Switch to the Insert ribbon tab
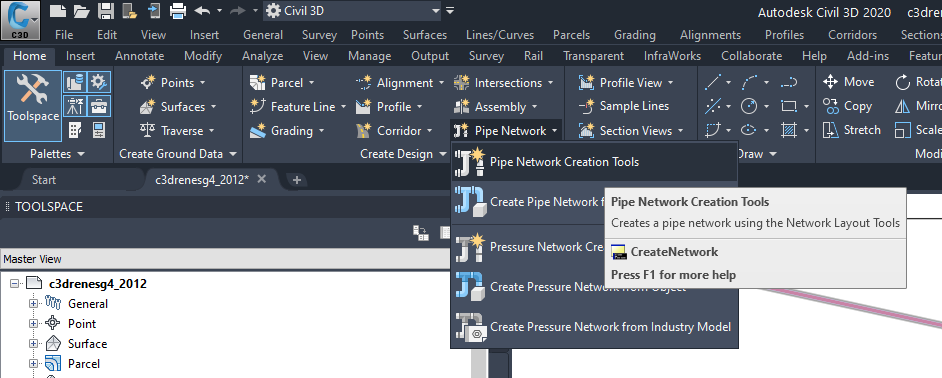Viewport: 942px width, 378px height. (x=81, y=56)
